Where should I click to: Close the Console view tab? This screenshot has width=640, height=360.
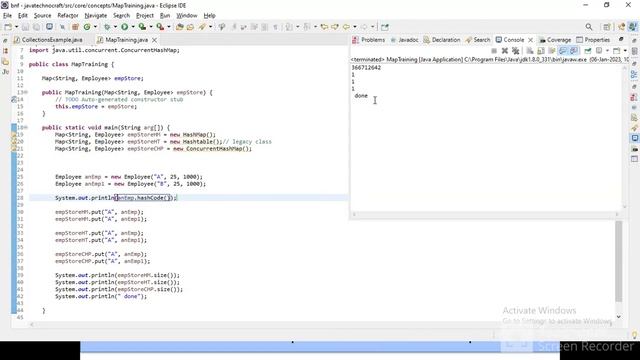click(x=531, y=40)
